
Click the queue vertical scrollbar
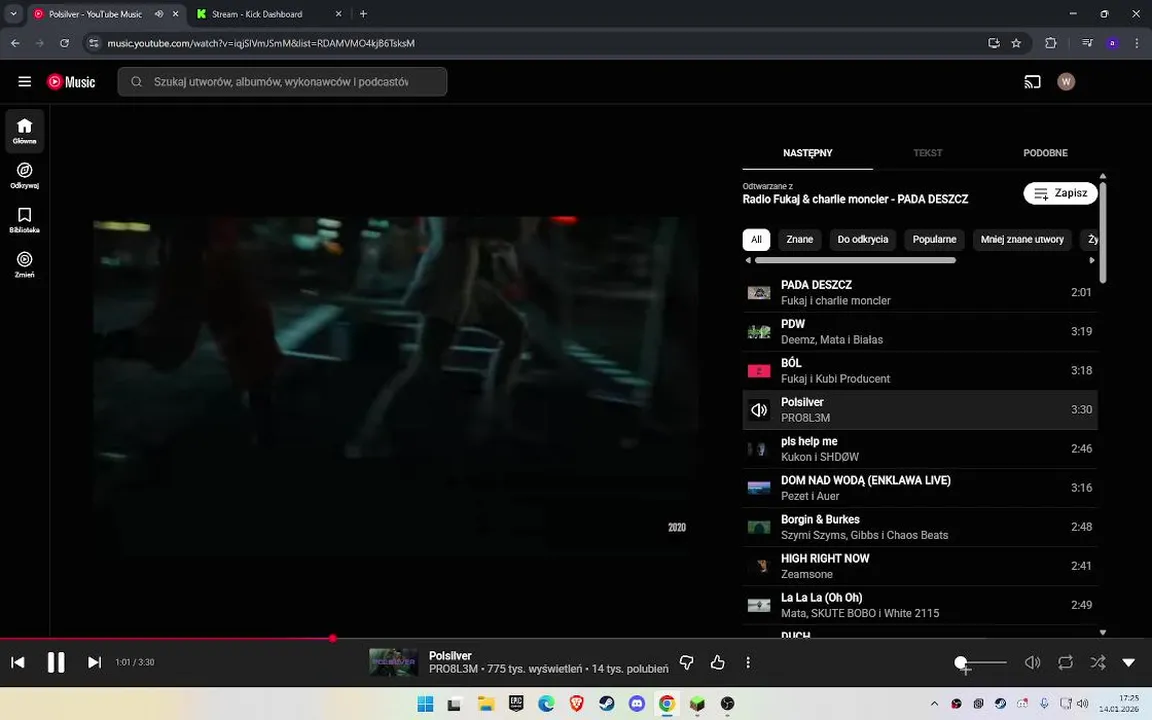[x=1102, y=231]
